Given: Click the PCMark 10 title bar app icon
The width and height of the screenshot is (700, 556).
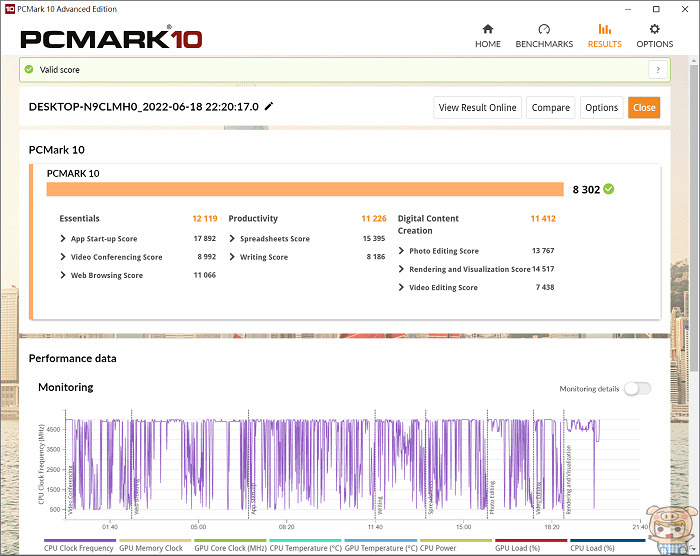Looking at the screenshot, I should click(x=9, y=9).
